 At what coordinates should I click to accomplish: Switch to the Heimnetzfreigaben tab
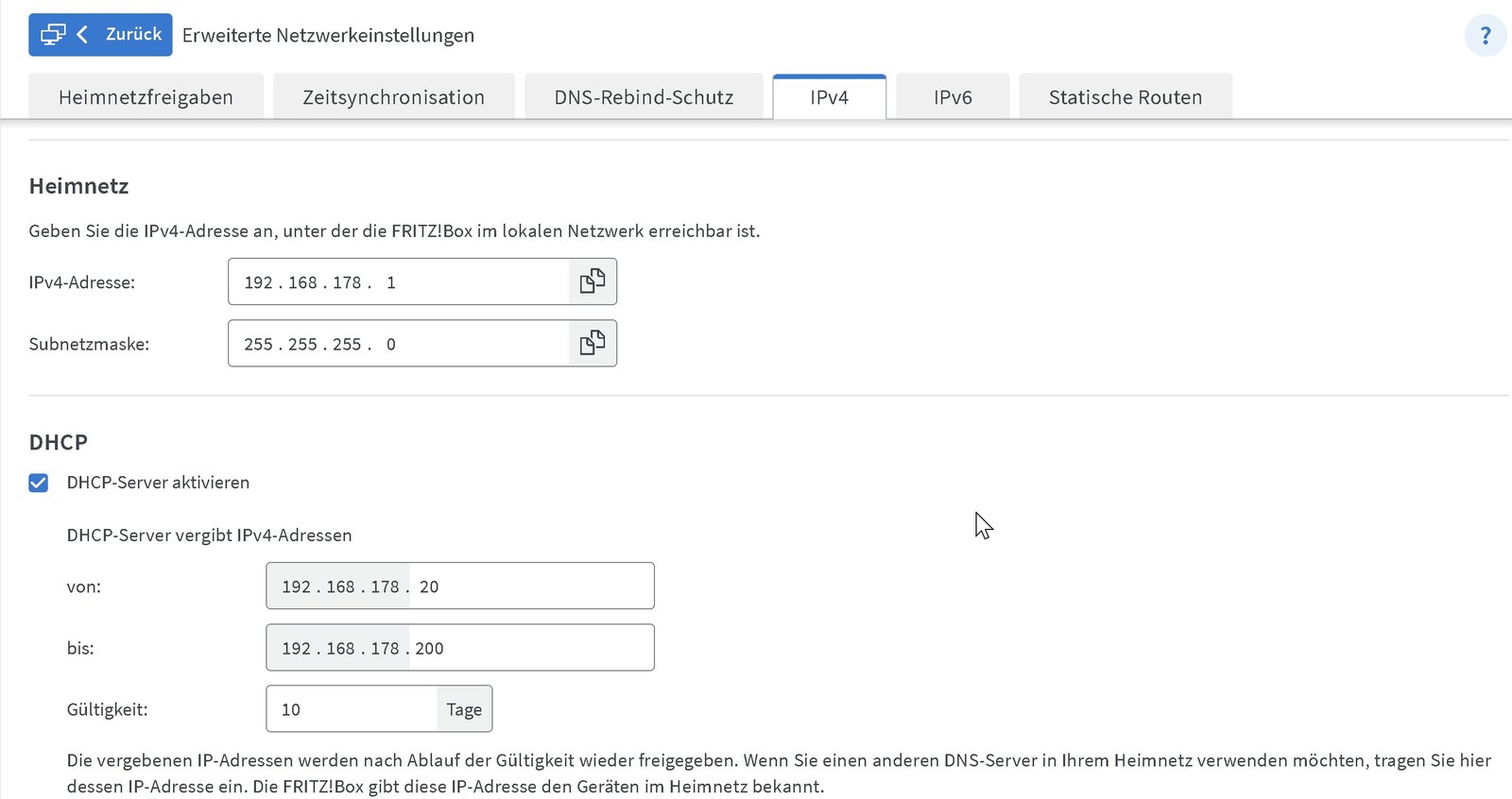click(x=146, y=96)
